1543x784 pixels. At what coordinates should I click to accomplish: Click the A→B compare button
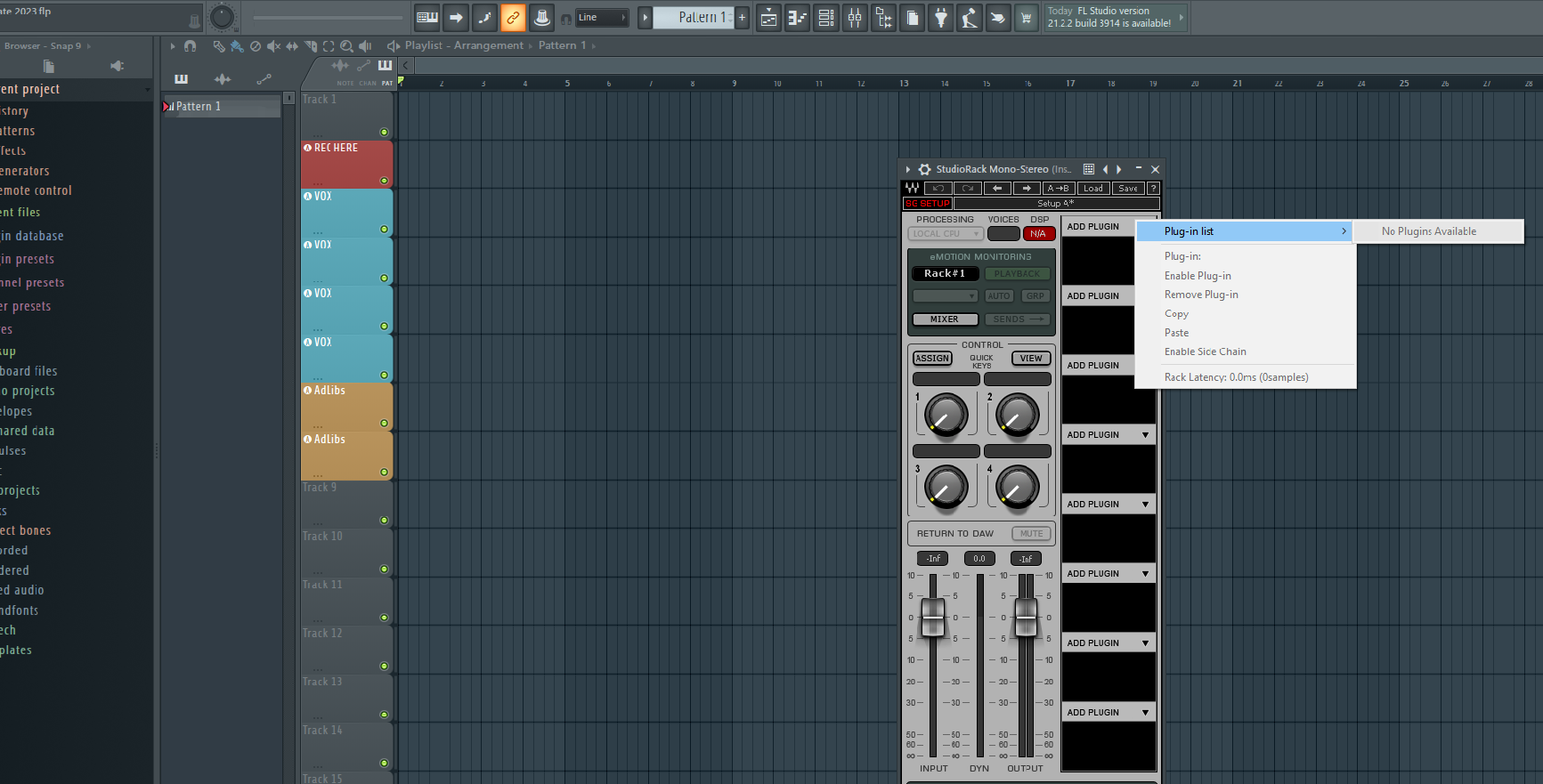1058,189
